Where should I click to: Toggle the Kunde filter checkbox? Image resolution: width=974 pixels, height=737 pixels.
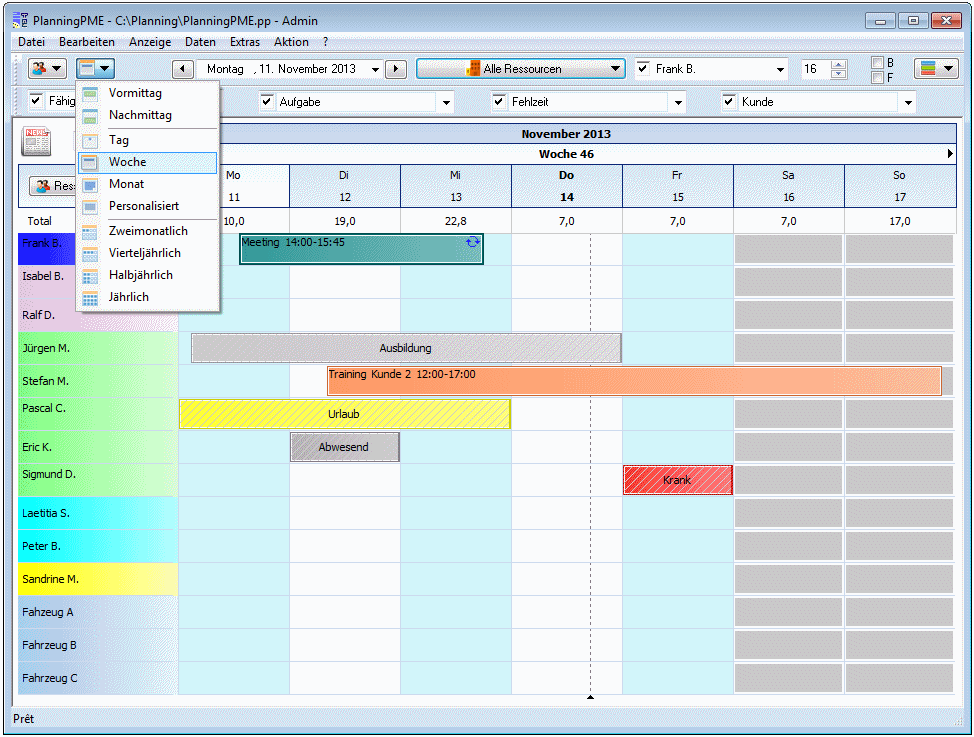729,101
